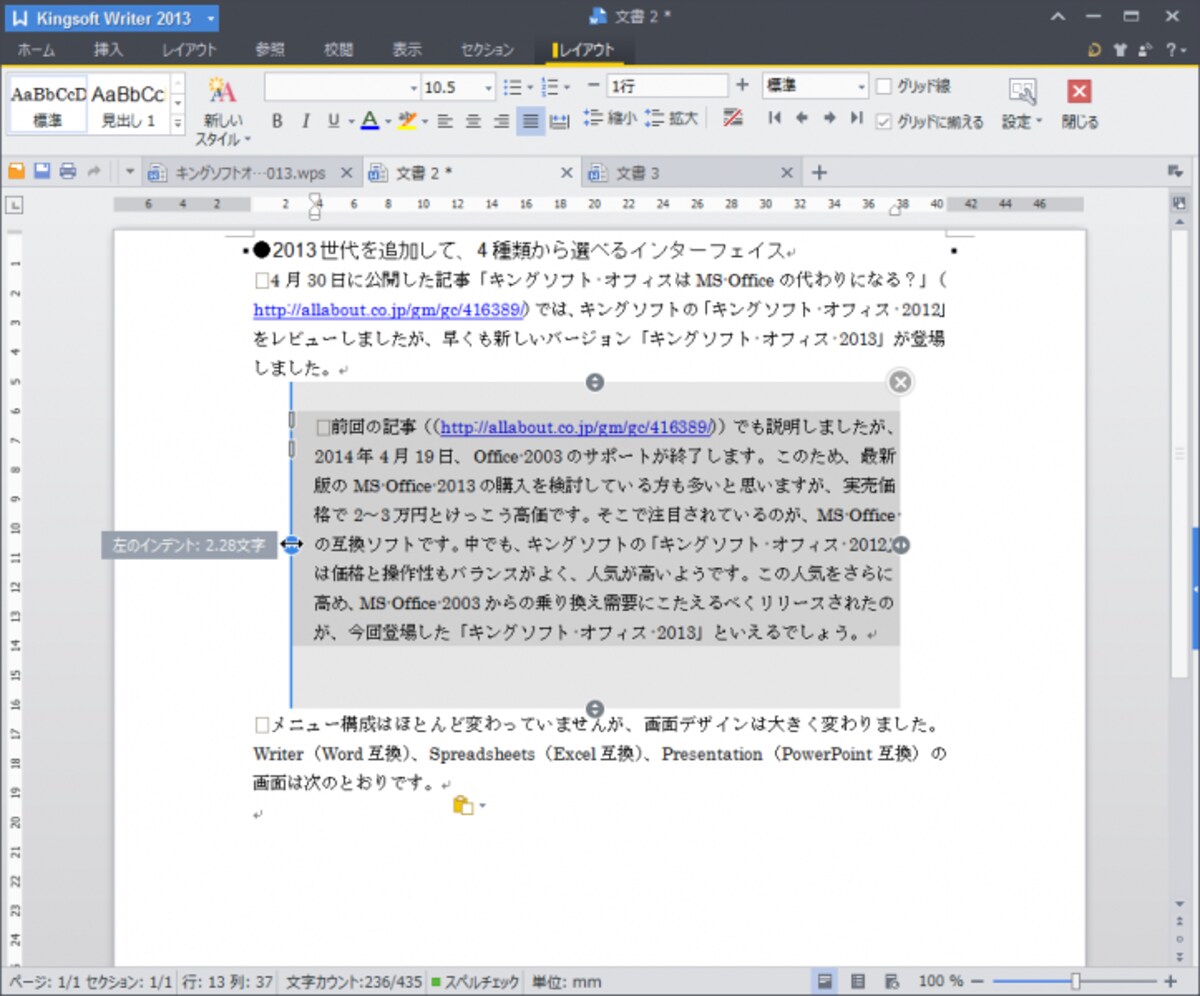The image size is (1200, 996).
Task: Toggle italic formatting
Action: click(305, 121)
